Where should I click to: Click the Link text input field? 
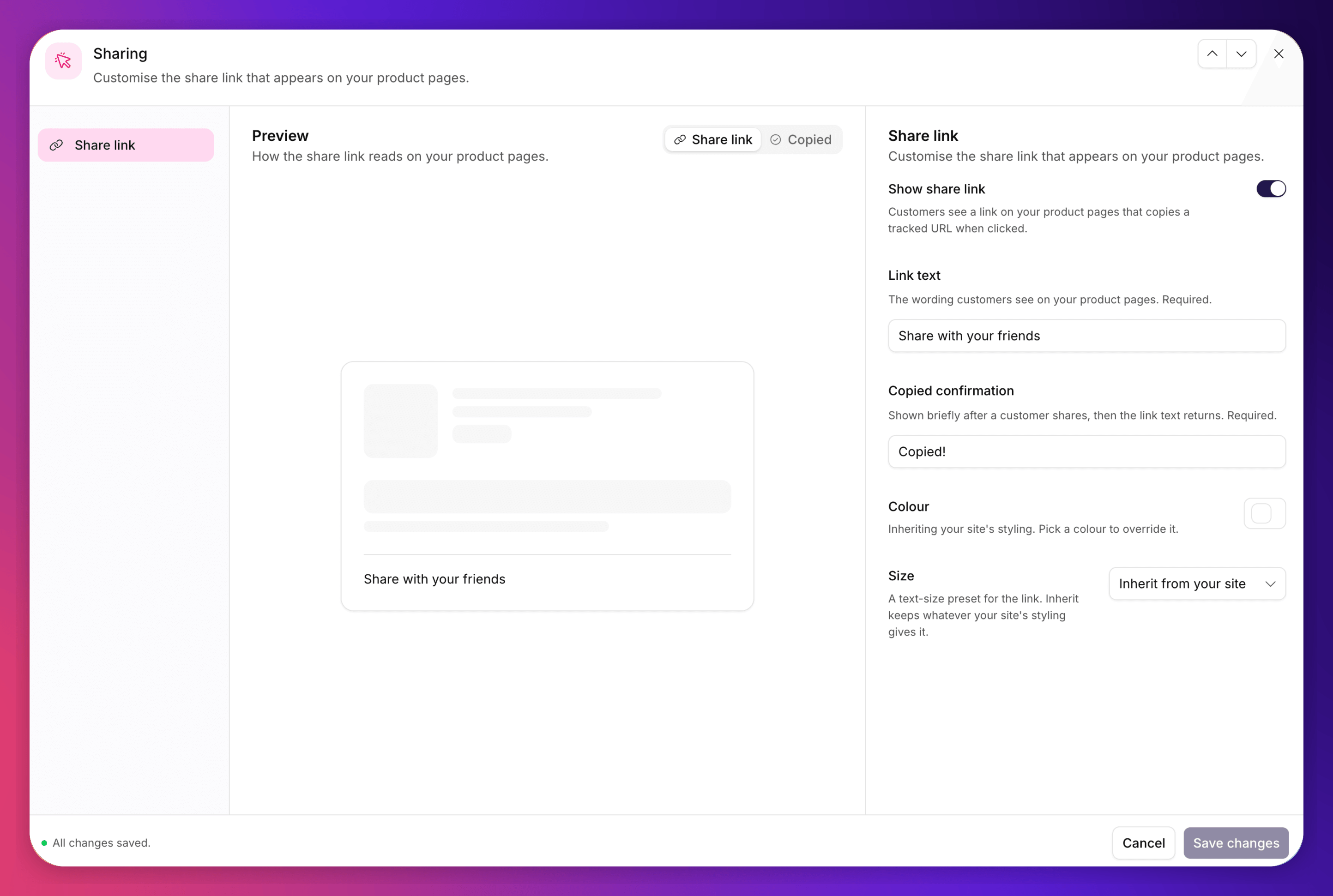point(1086,336)
